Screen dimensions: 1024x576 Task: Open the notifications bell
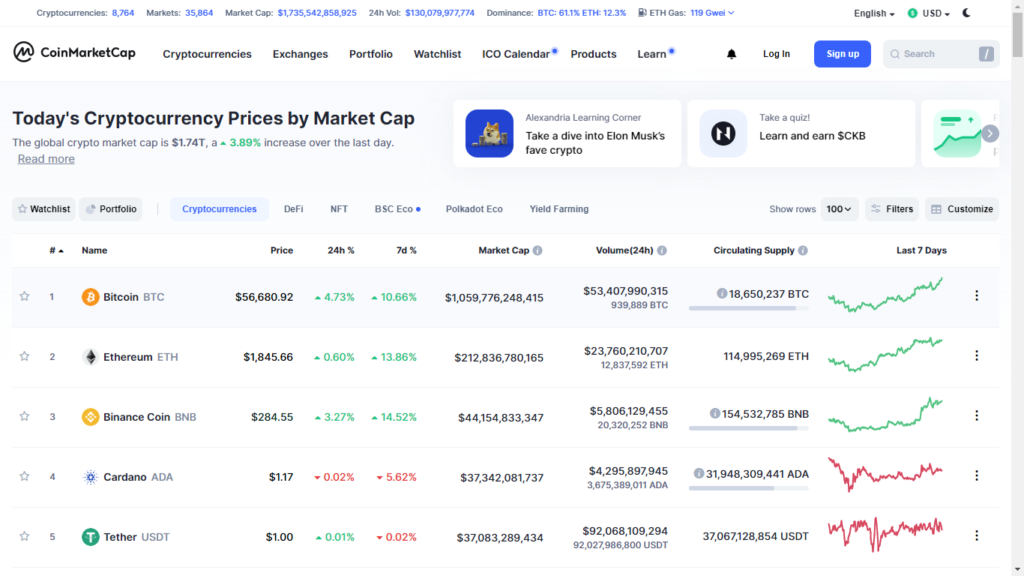(731, 54)
